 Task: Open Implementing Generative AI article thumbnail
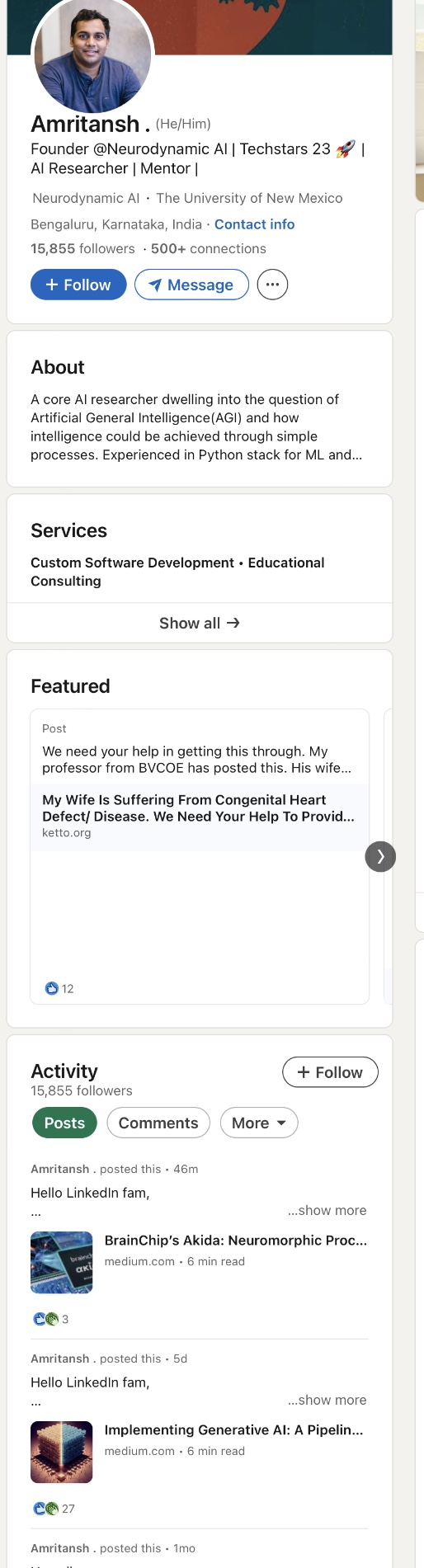point(62,1452)
